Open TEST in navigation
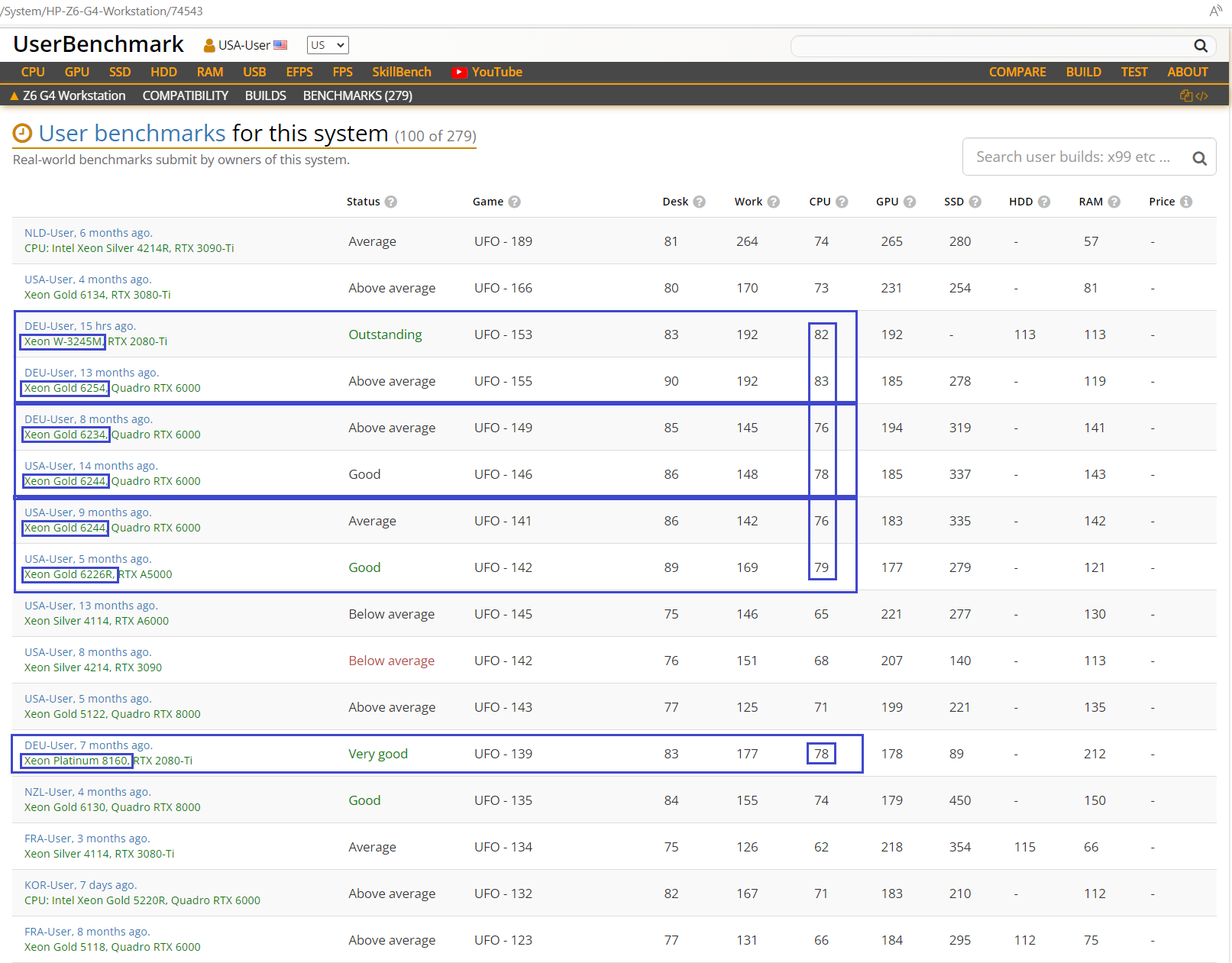 click(1134, 72)
